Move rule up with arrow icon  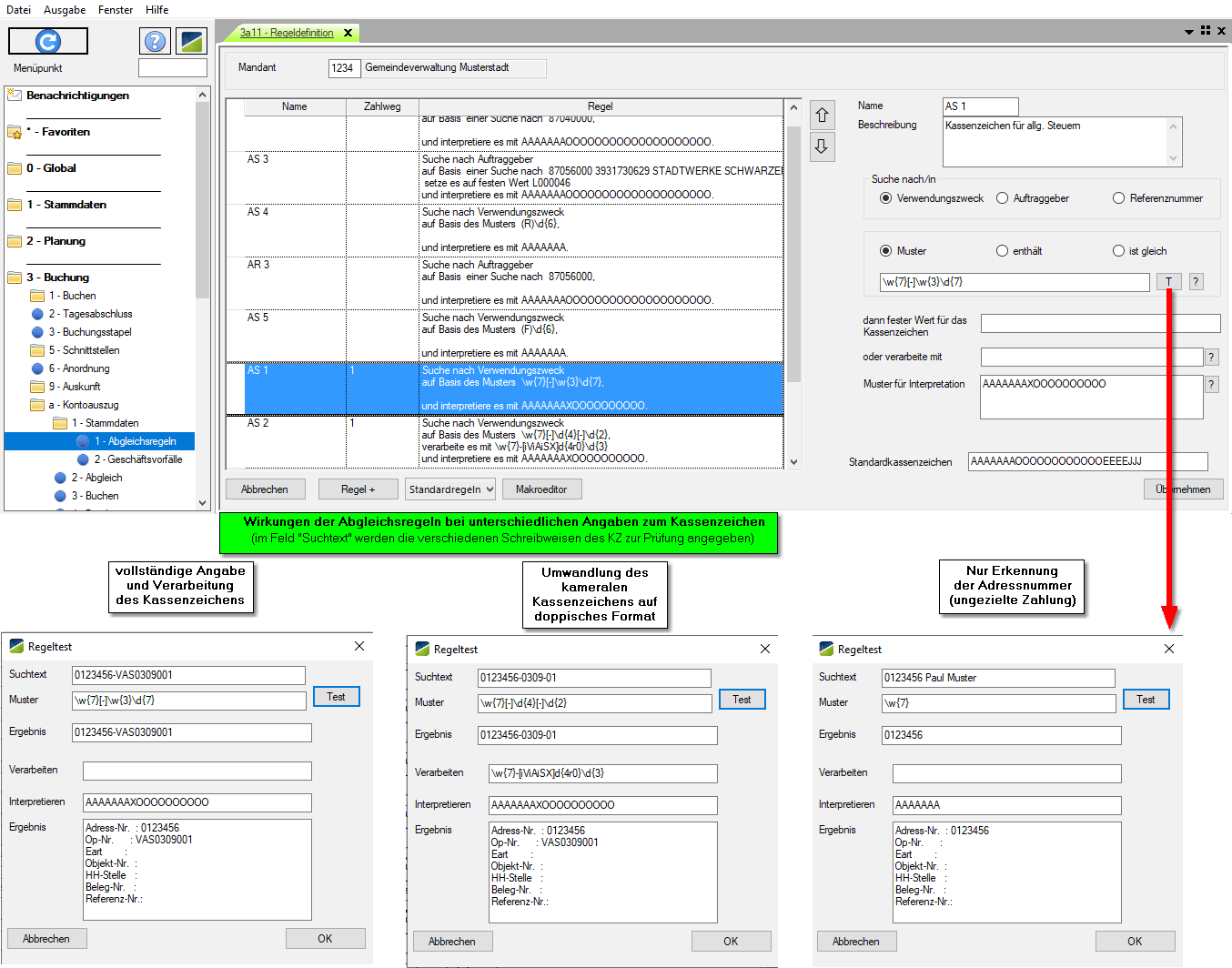click(822, 115)
